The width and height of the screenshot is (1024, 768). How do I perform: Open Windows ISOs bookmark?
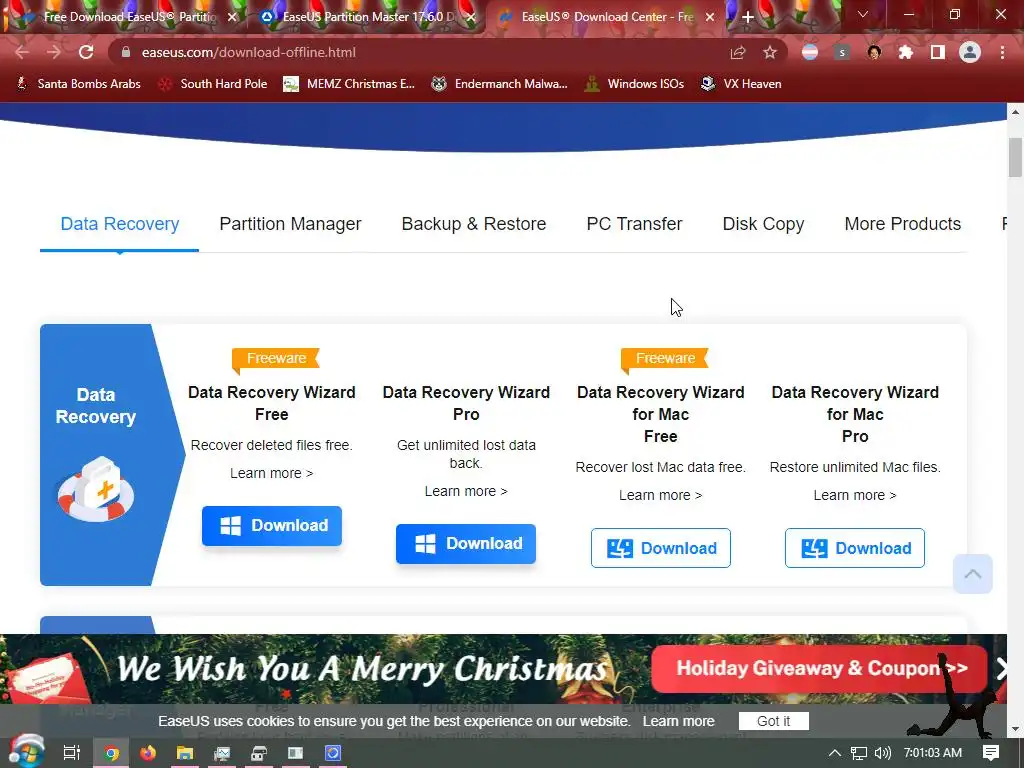[635, 84]
